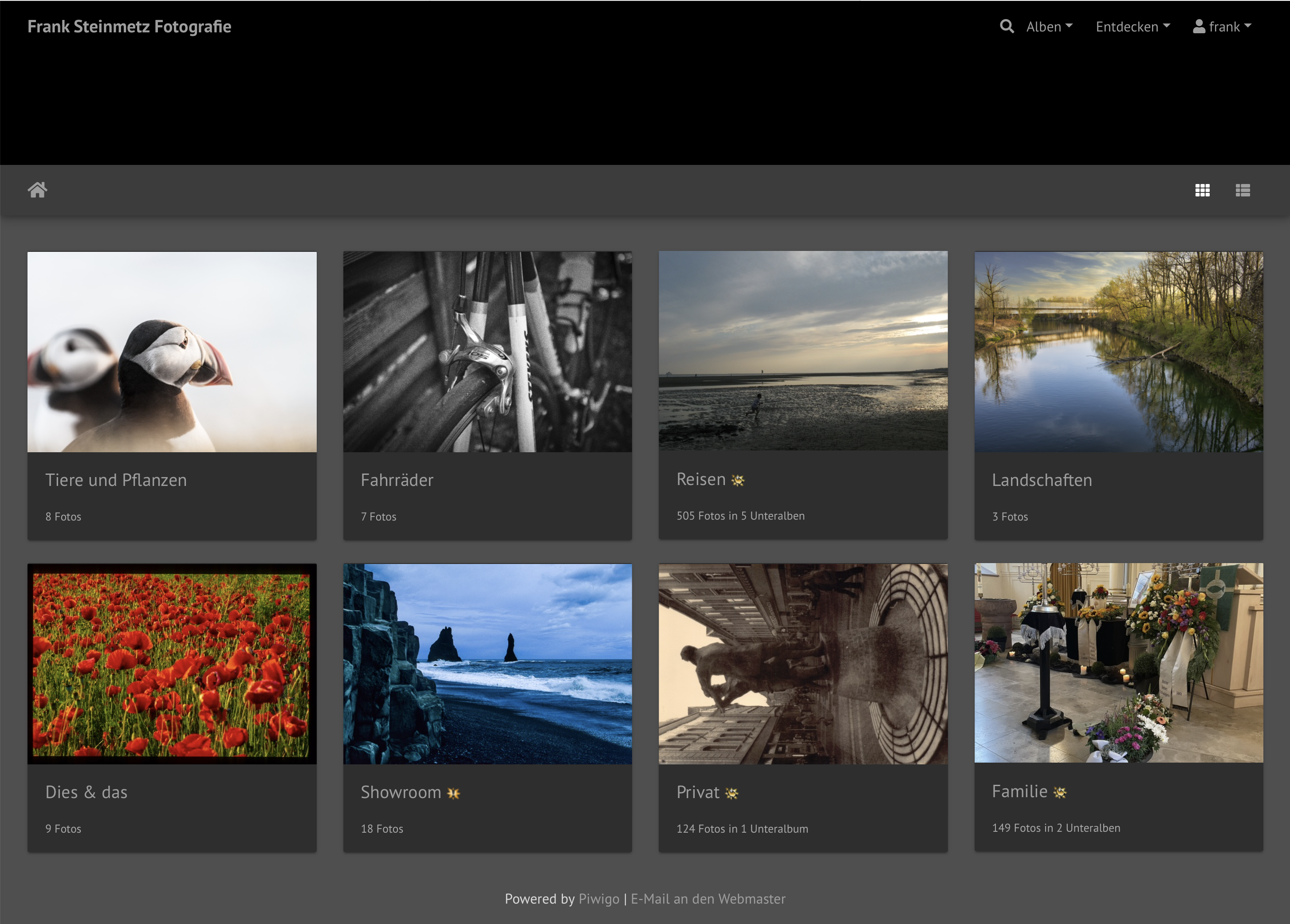
Task: Open the search magnifier icon
Action: pos(1006,27)
